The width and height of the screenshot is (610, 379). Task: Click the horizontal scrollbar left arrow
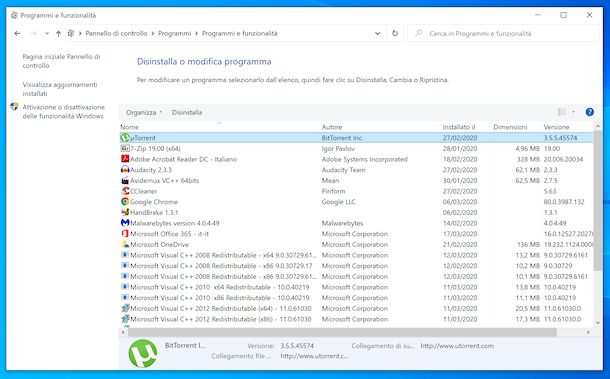123,332
